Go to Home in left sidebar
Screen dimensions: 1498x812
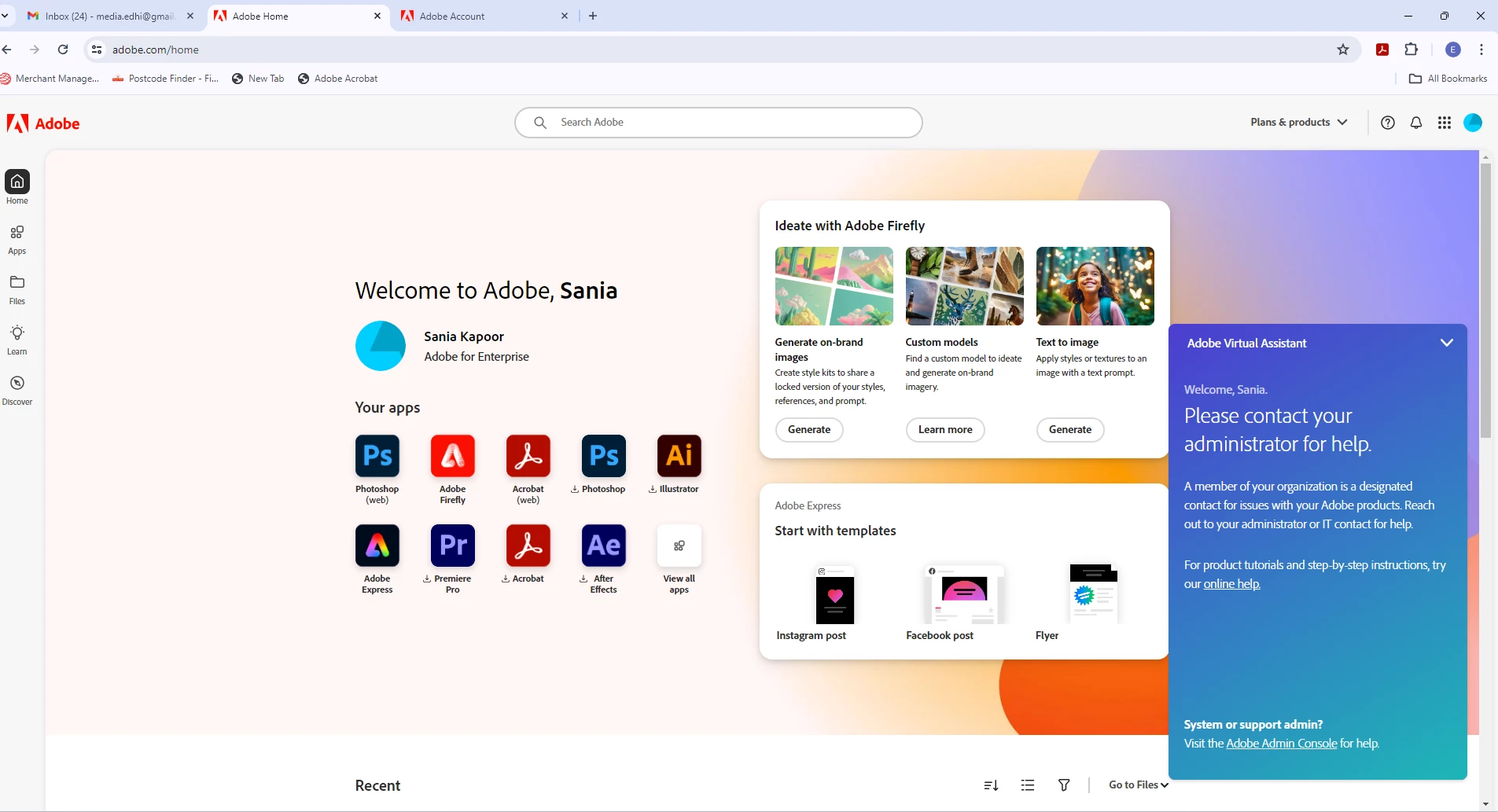pos(17,187)
